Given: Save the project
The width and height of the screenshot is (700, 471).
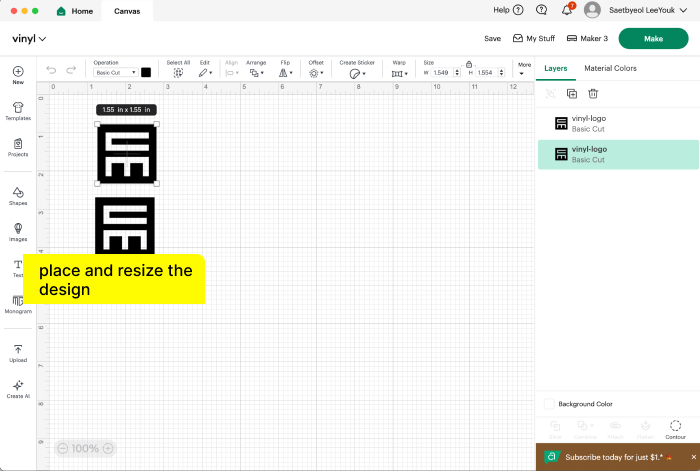Looking at the screenshot, I should point(492,38).
